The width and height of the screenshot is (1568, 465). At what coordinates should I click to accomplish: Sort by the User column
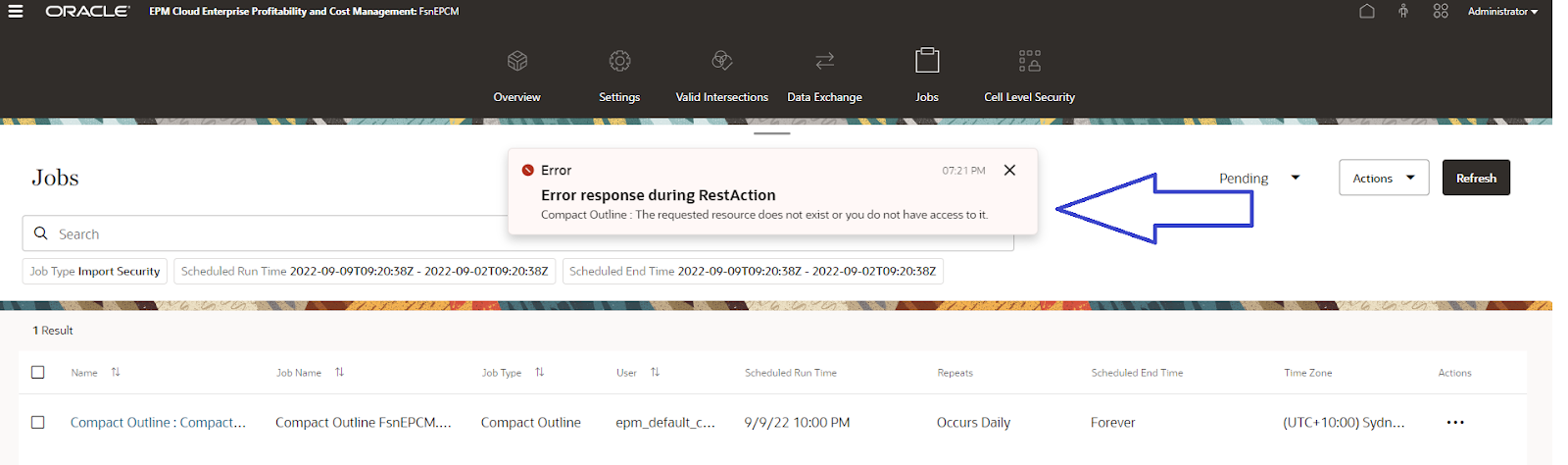(656, 372)
